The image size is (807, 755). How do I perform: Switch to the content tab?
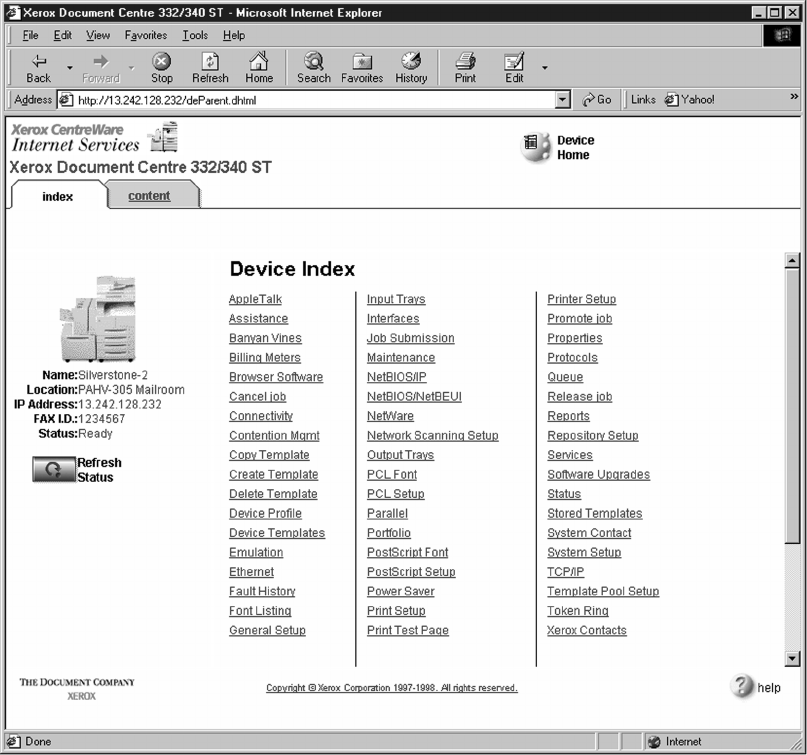pyautogui.click(x=149, y=196)
